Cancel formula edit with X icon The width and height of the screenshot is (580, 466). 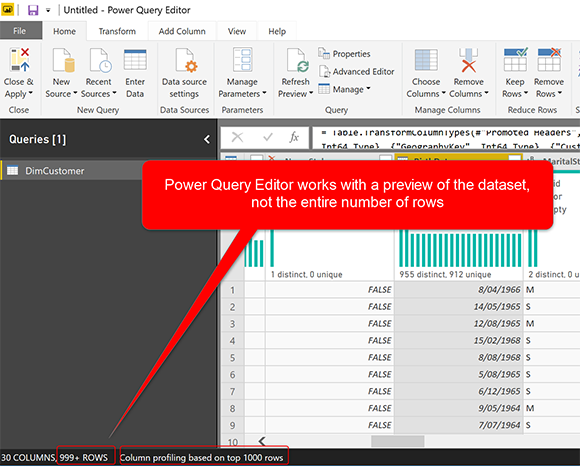(x=237, y=138)
